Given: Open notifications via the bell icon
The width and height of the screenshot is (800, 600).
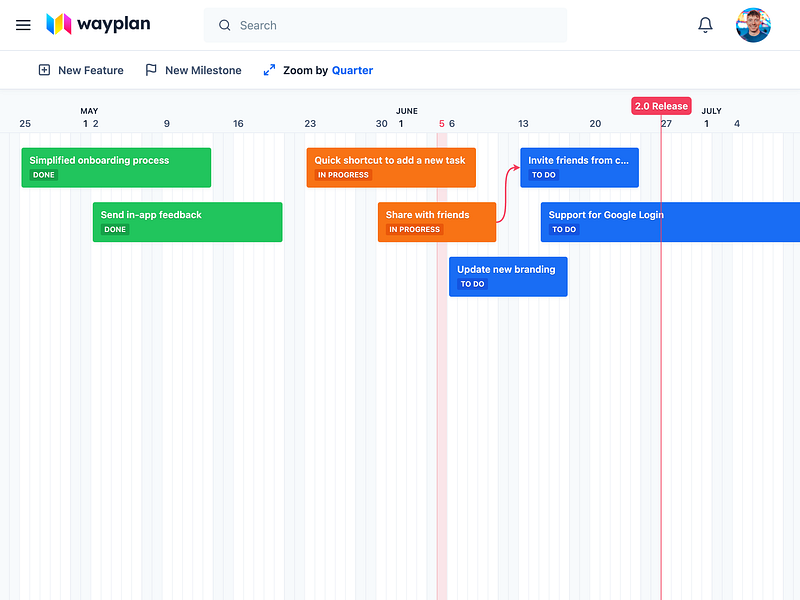Looking at the screenshot, I should pos(705,25).
